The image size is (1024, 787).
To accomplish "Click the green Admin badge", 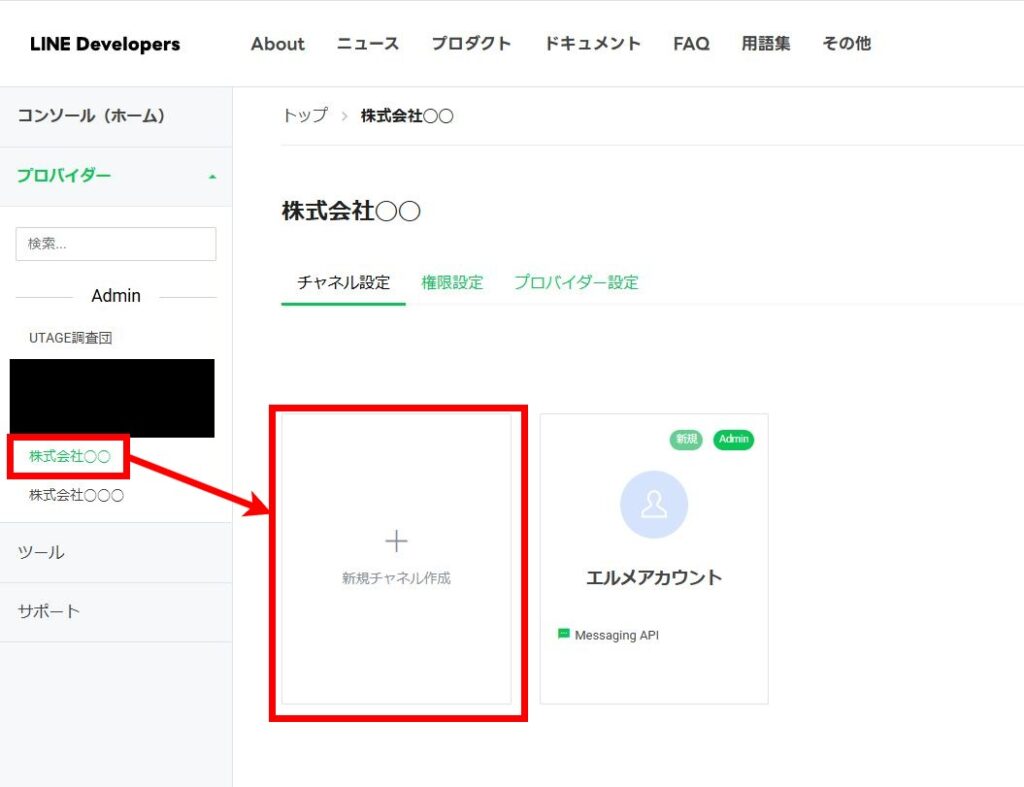I will pos(733,440).
